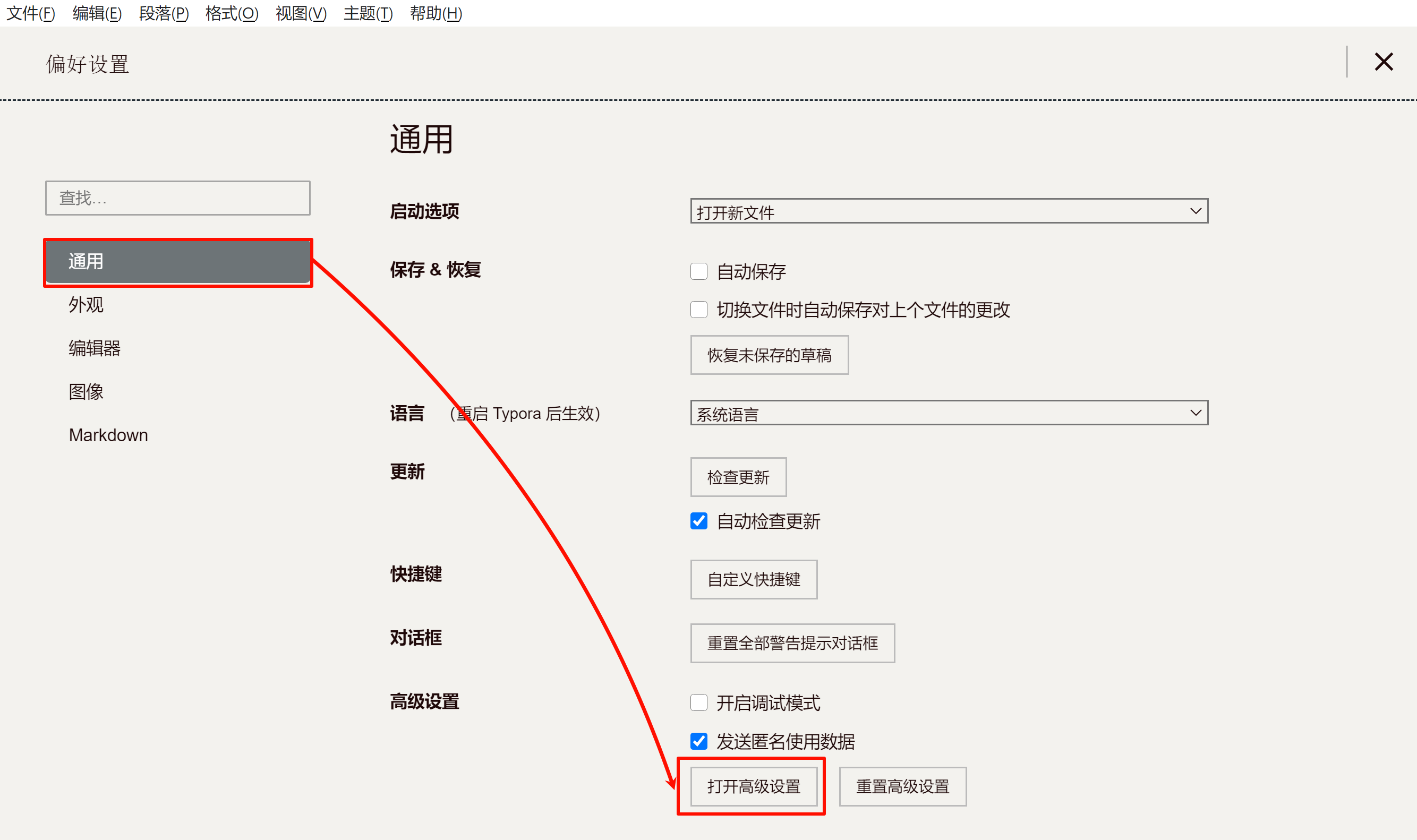1417x840 pixels.
Task: Open the 段落(P) menu
Action: pos(164,13)
